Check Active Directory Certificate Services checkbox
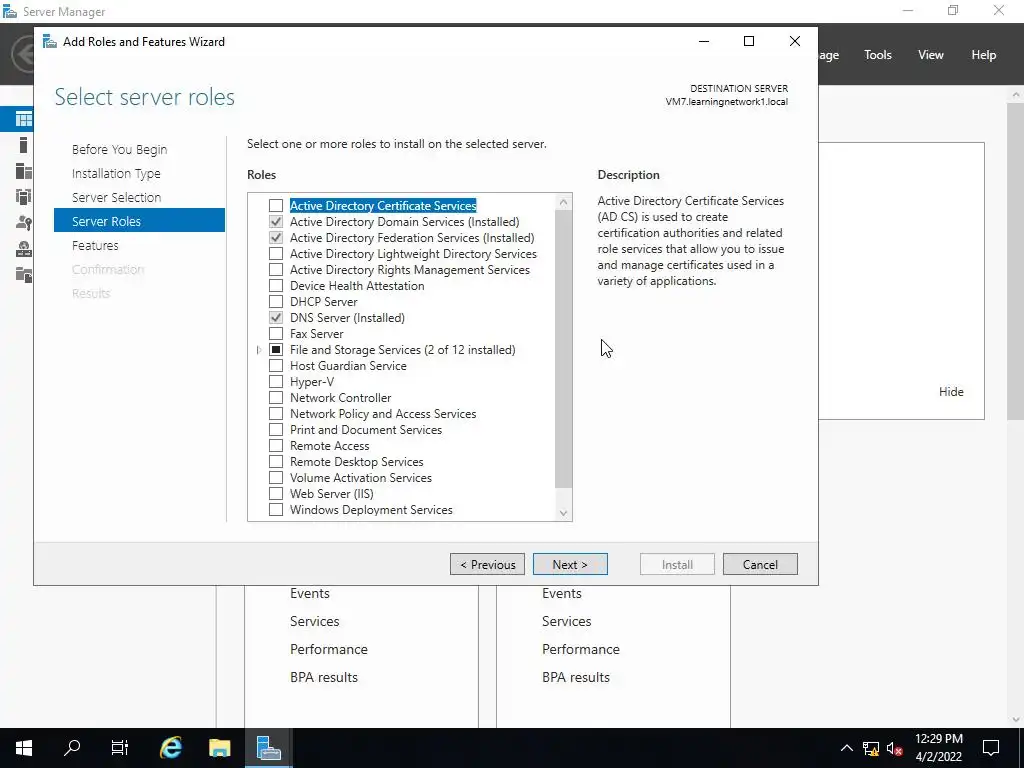The width and height of the screenshot is (1024, 768). click(276, 206)
